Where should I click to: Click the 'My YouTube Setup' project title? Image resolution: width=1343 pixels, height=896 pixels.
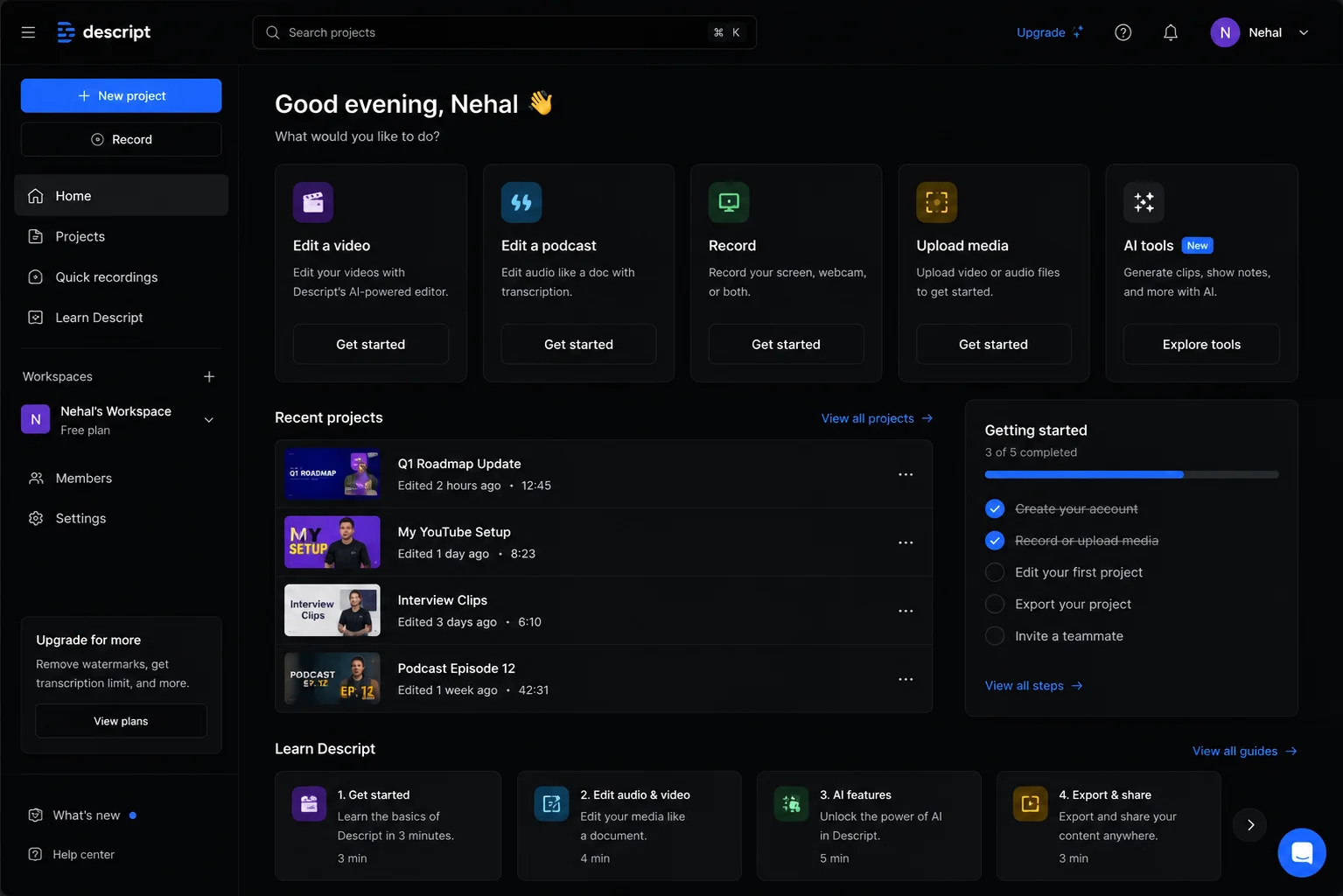(454, 532)
